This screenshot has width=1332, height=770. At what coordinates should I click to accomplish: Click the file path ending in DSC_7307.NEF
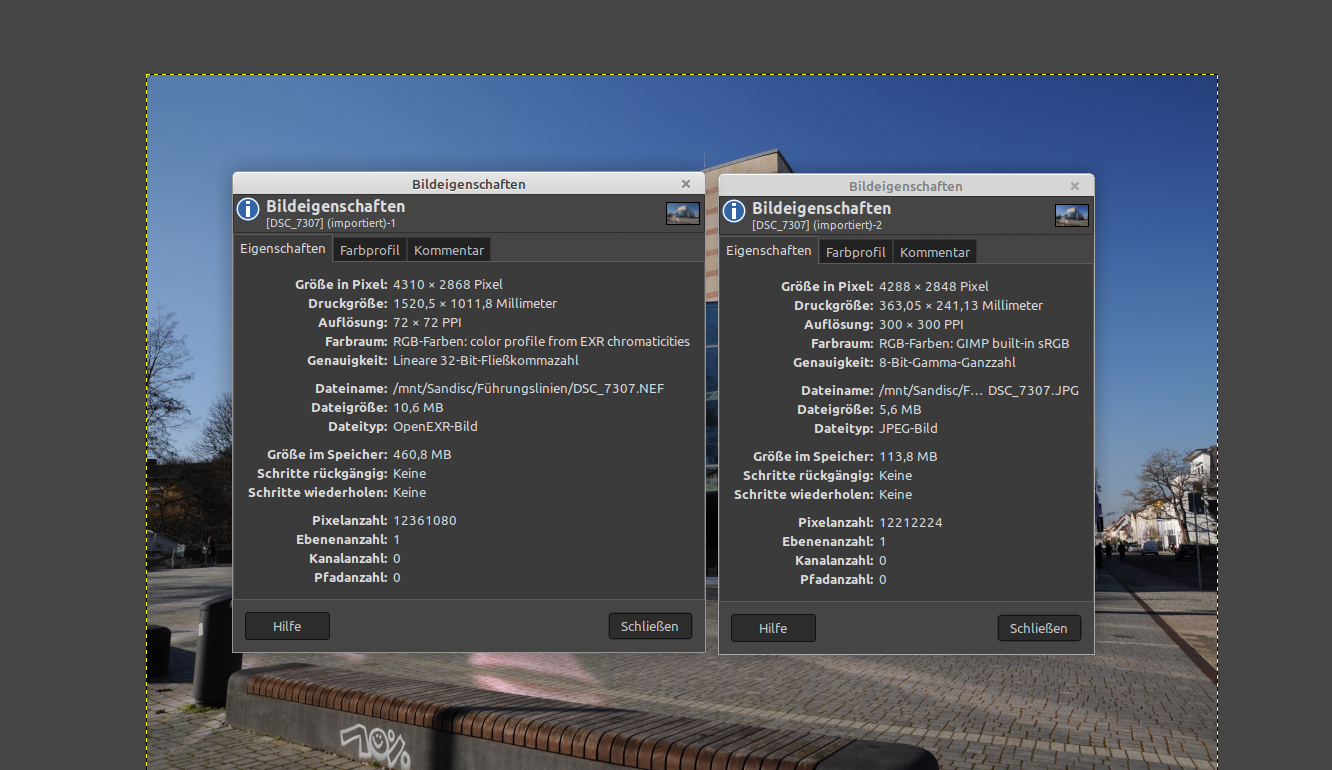coord(529,388)
